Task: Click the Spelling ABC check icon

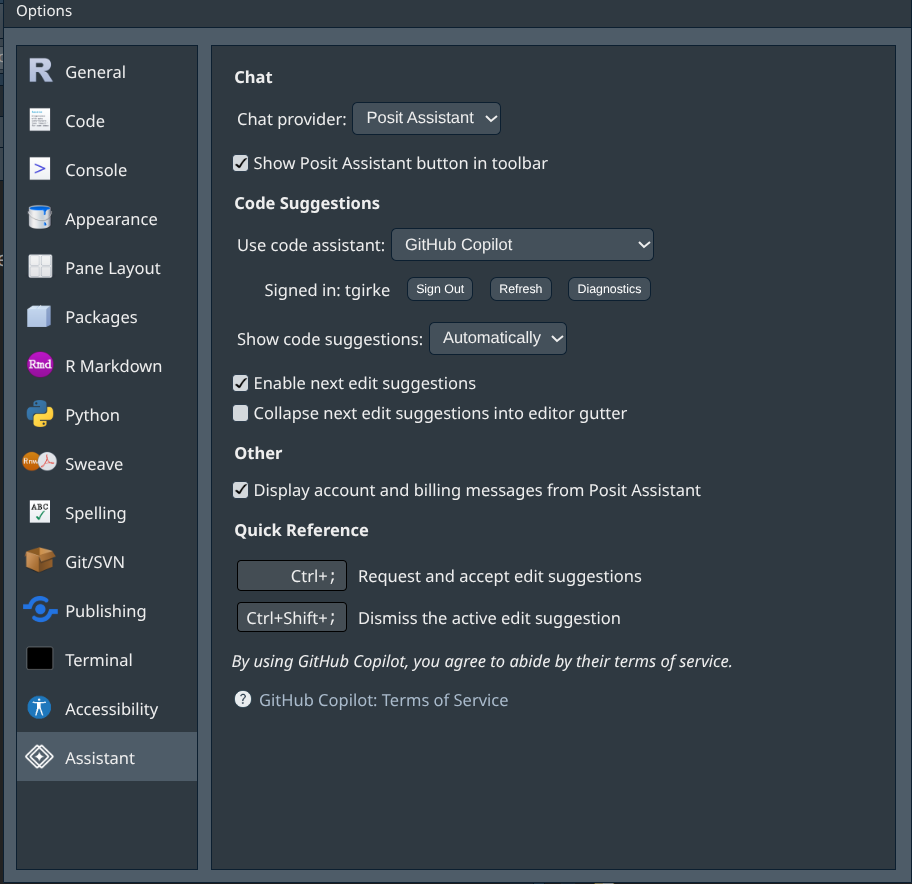Action: point(40,512)
